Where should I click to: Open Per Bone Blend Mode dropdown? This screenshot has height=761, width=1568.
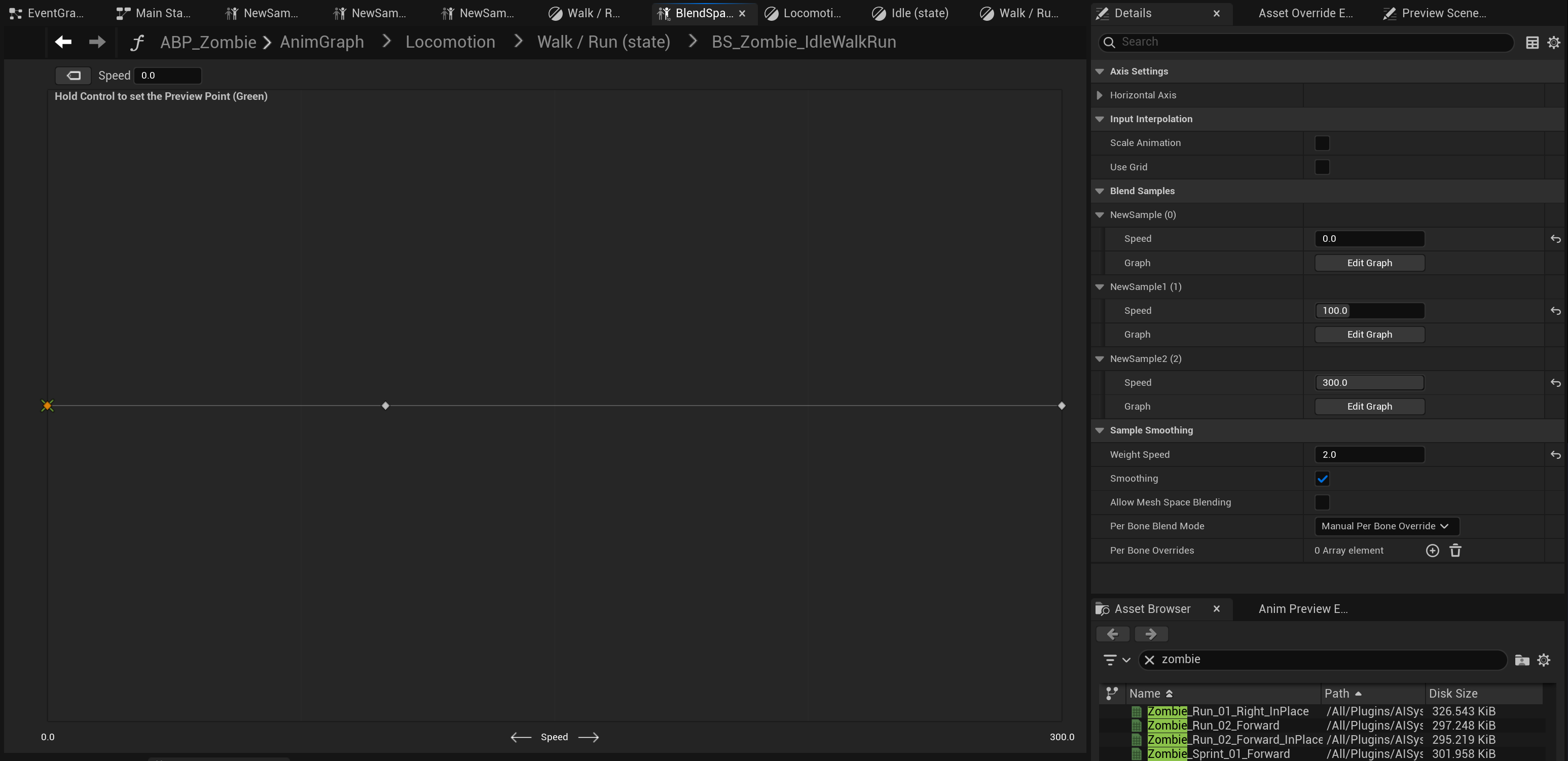pos(1386,526)
